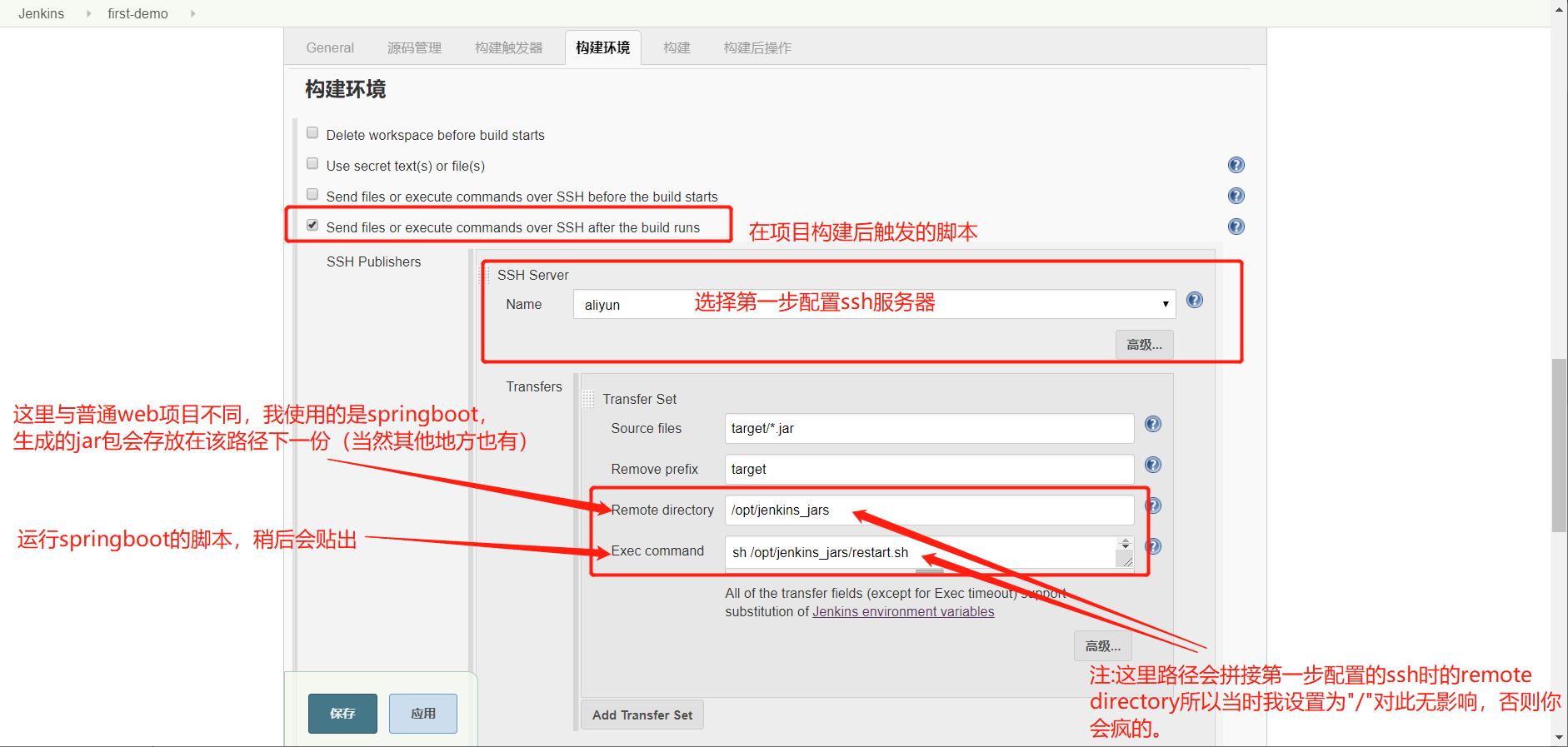This screenshot has width=1568, height=747.
Task: Click the page vertical scrollbar thumb
Action: 1559,445
